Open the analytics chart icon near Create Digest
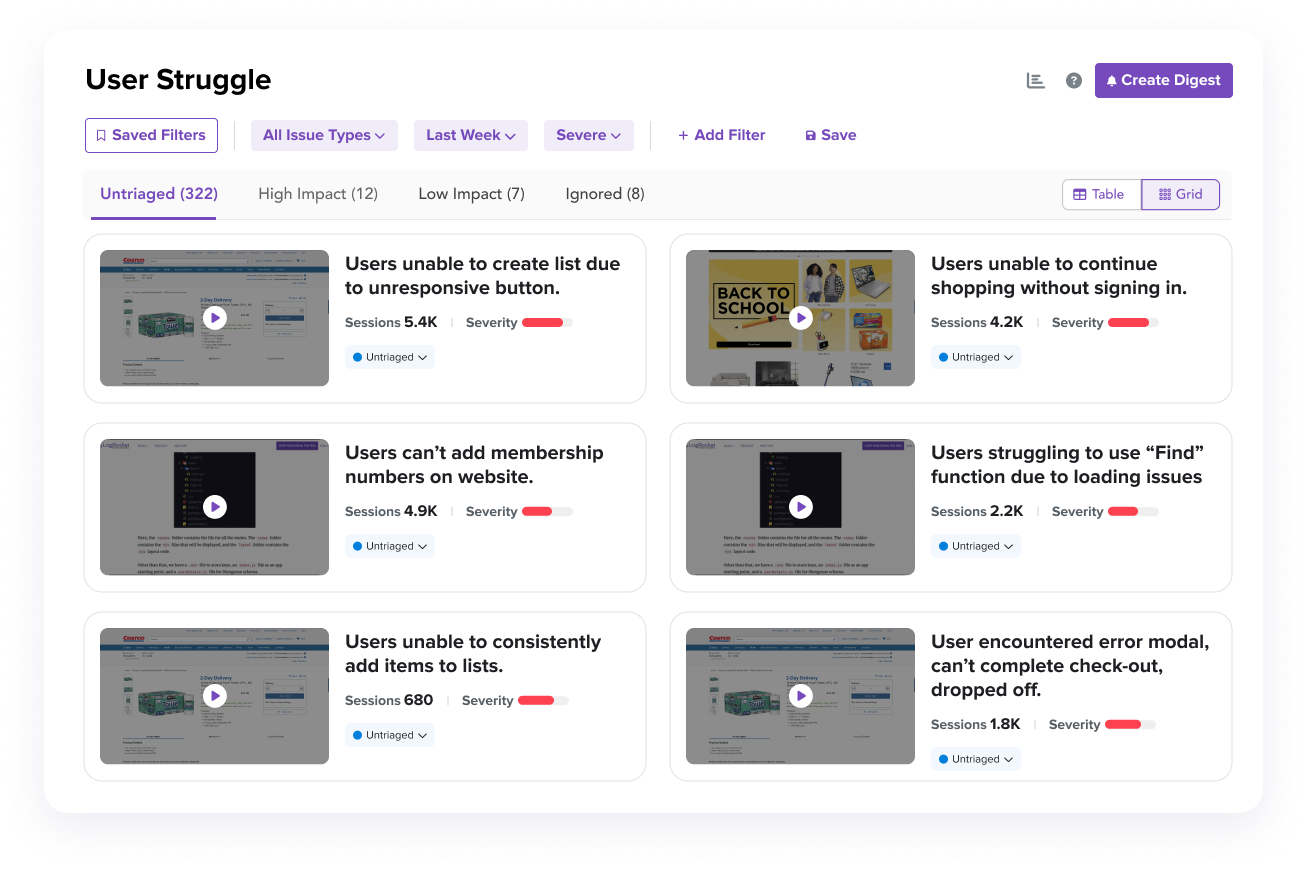Image resolution: width=1307 pixels, height=872 pixels. tap(1036, 80)
